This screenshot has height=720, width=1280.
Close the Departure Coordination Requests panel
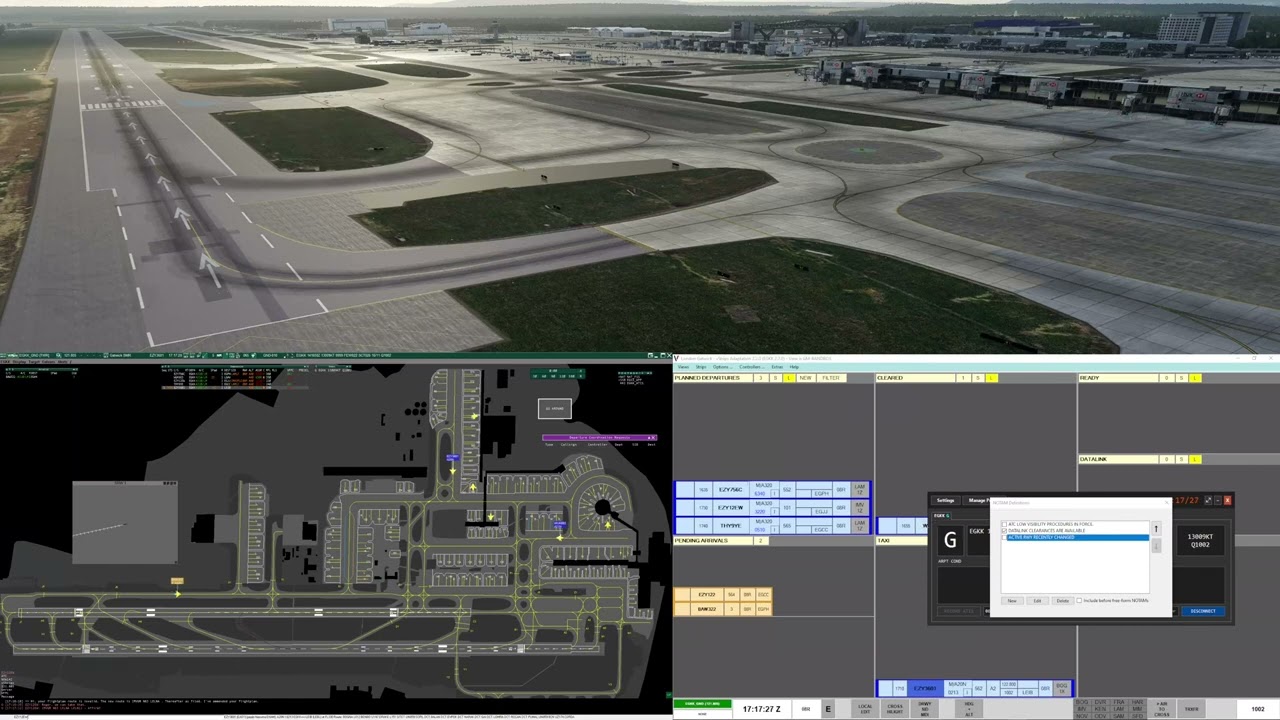tap(651, 437)
